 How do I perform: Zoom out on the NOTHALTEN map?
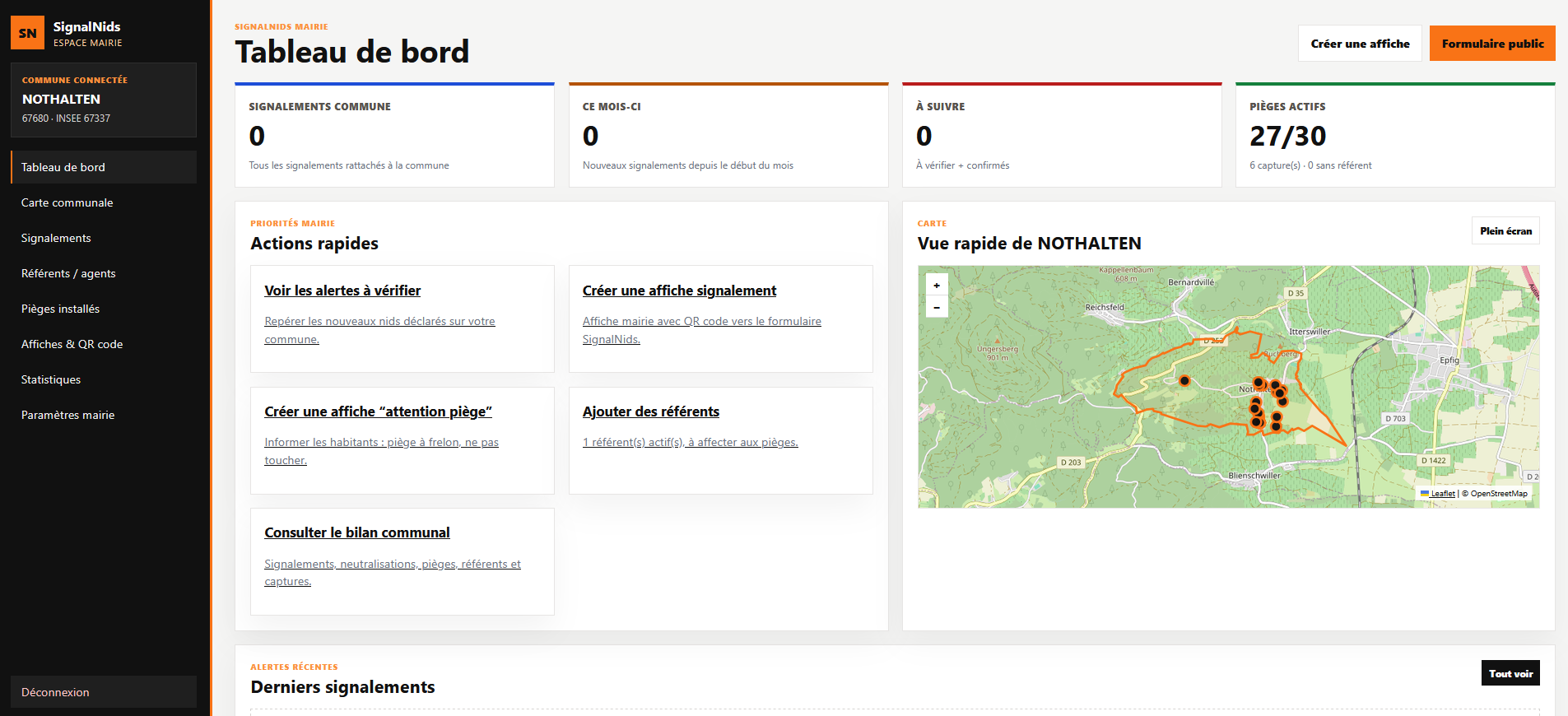tap(937, 307)
